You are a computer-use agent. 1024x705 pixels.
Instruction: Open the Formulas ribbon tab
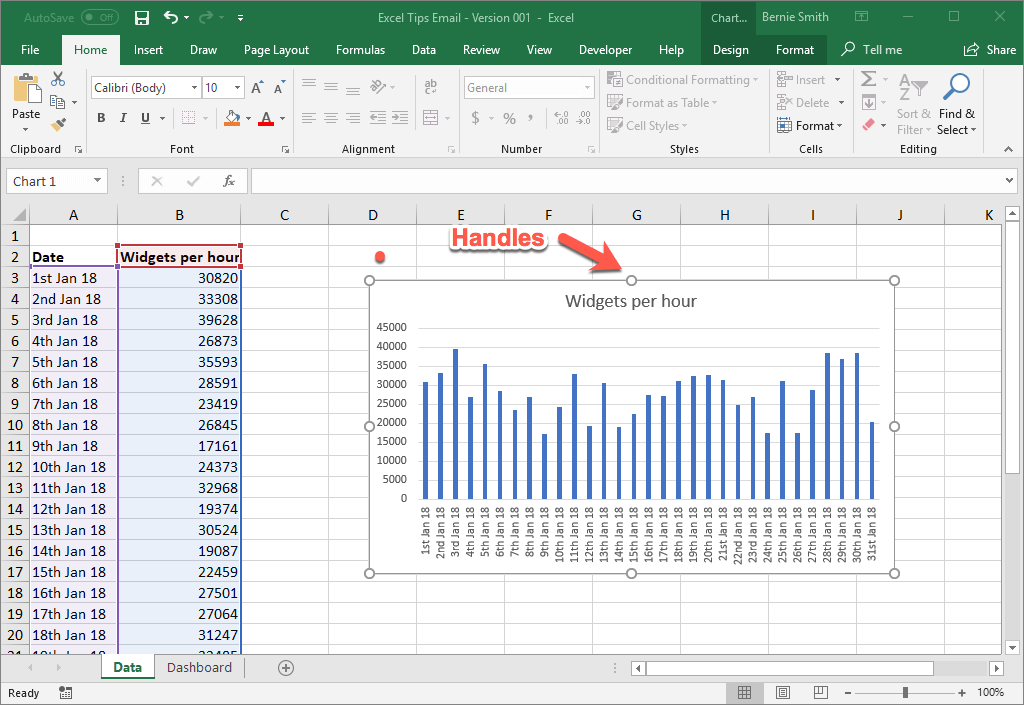[360, 50]
